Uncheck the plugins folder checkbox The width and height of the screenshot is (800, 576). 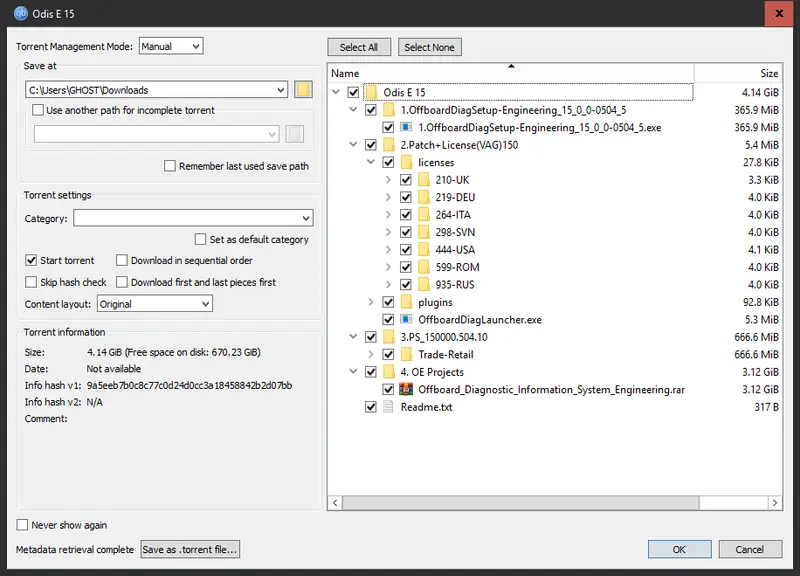click(x=388, y=302)
